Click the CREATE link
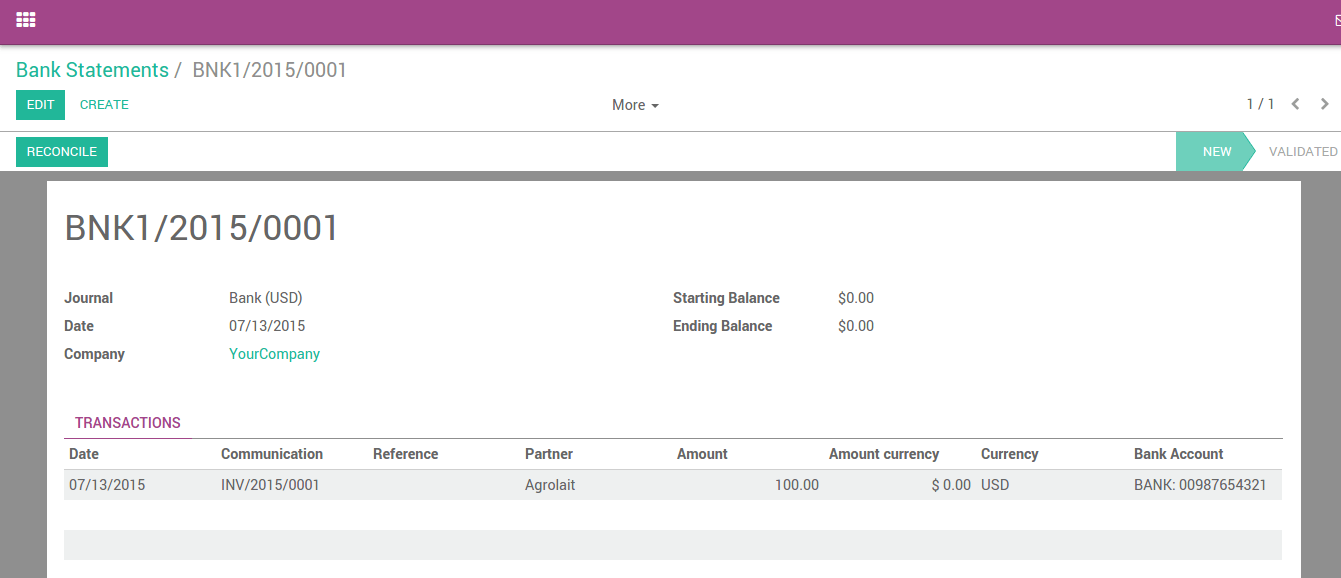 (103, 104)
